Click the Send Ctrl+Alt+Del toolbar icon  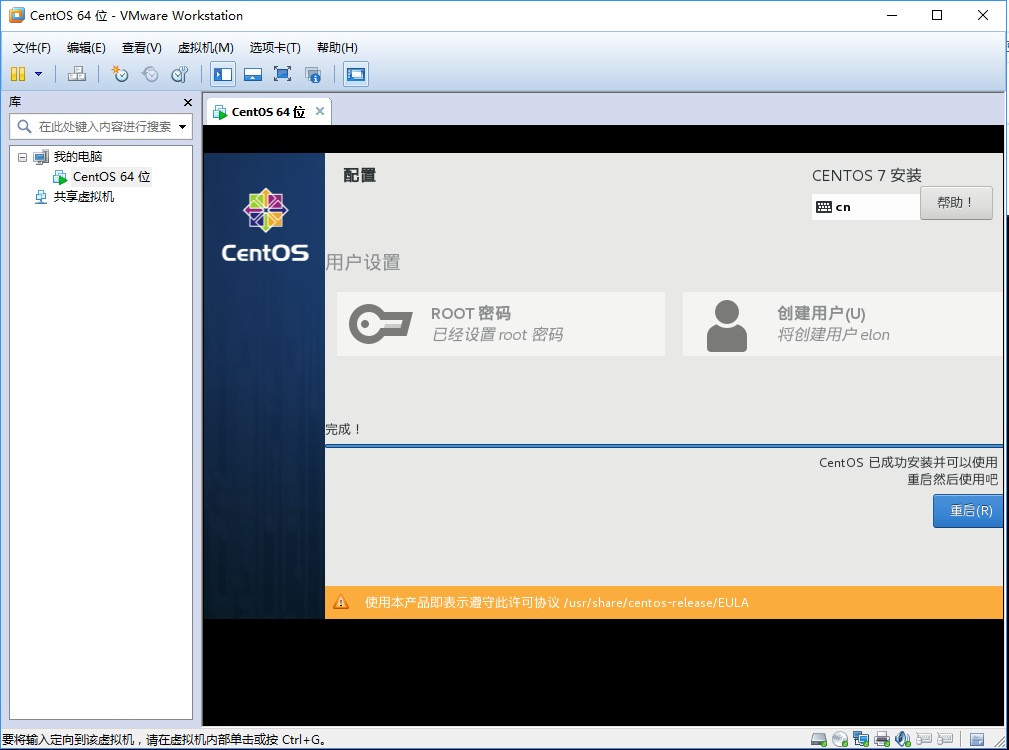pos(77,74)
